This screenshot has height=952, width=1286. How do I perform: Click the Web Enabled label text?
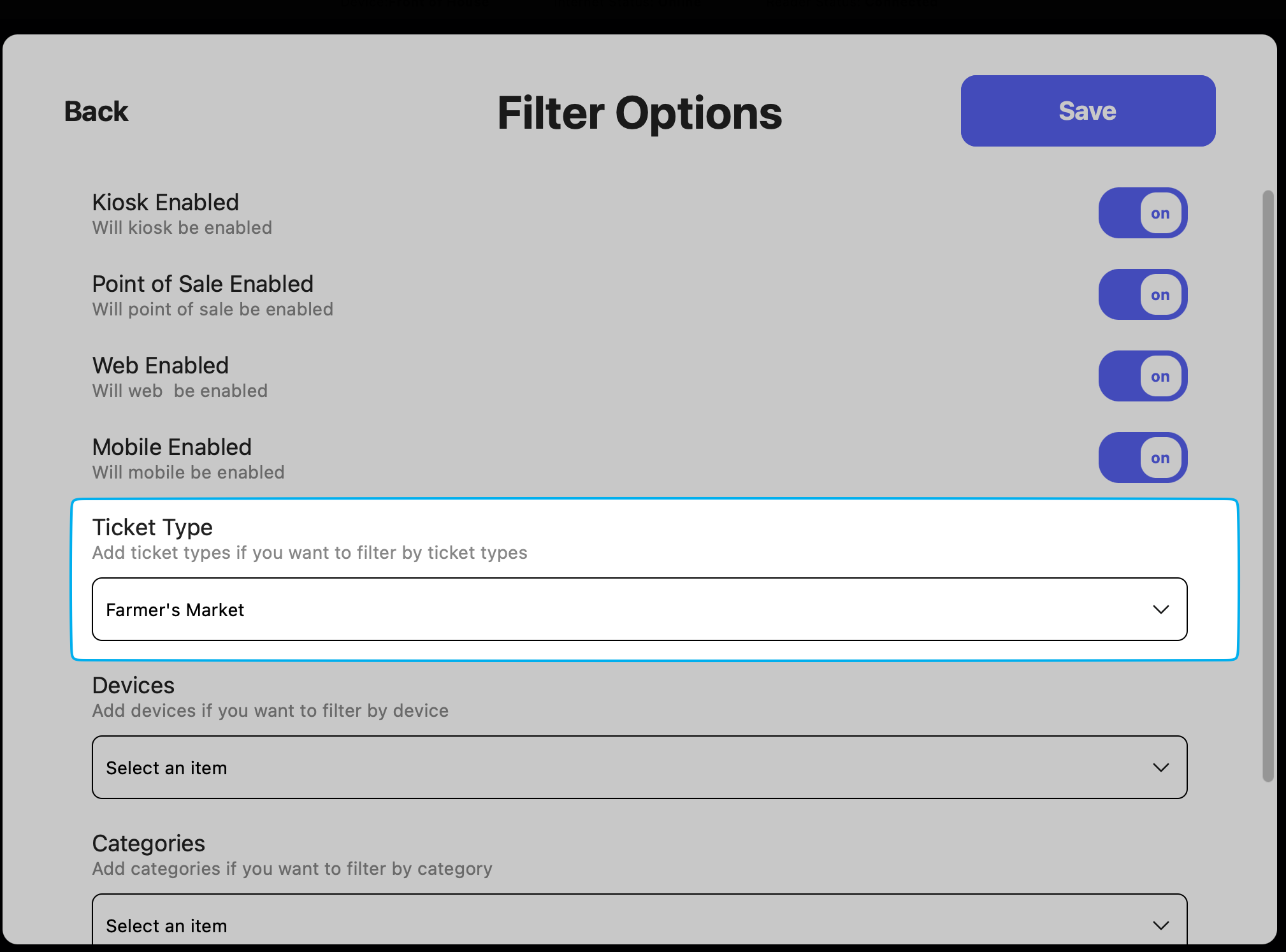click(x=160, y=366)
